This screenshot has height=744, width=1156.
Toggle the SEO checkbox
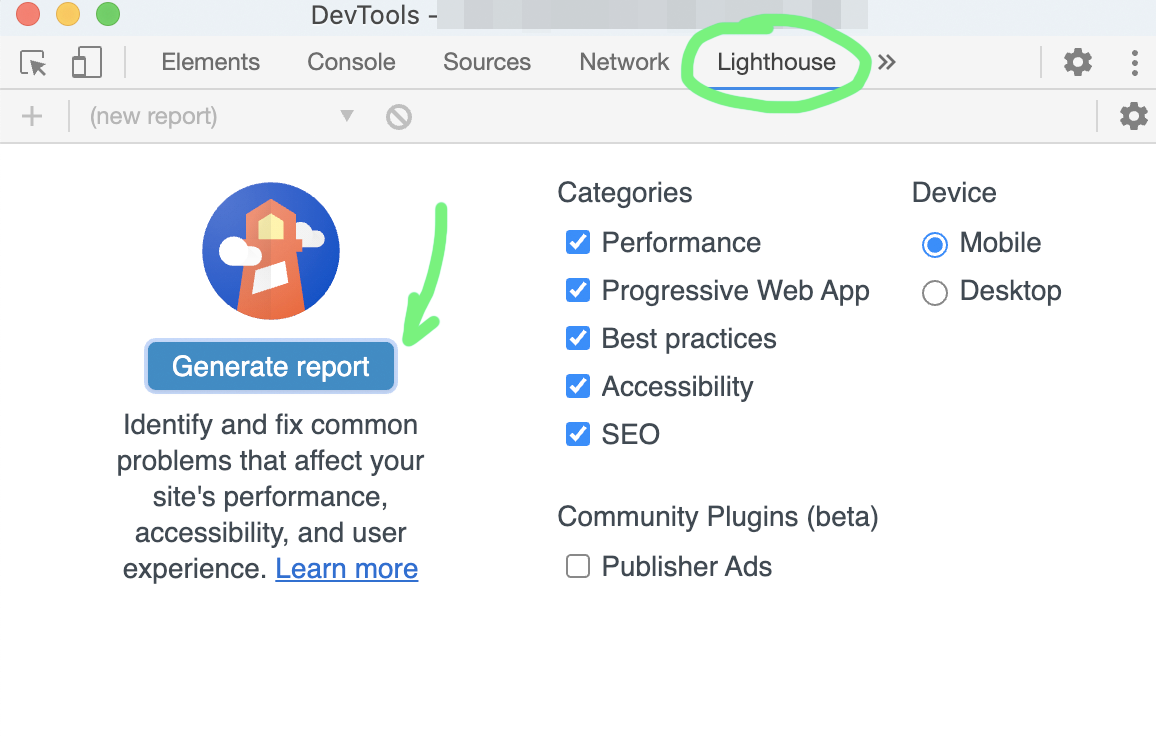578,434
